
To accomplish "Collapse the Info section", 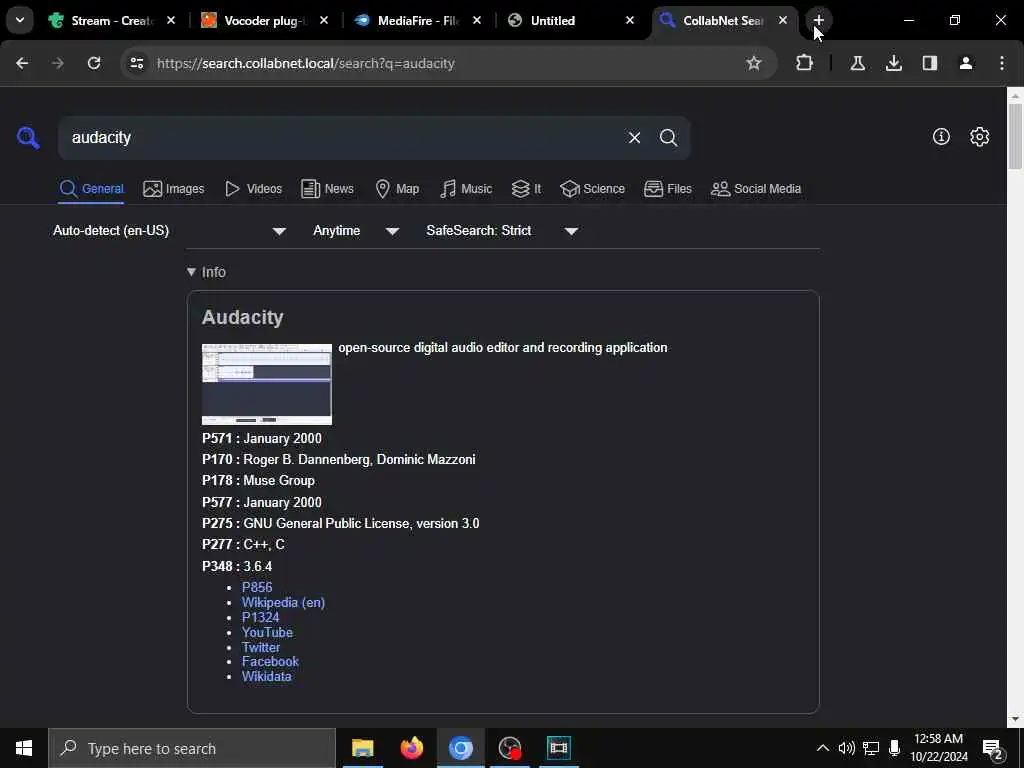I will coord(206,272).
